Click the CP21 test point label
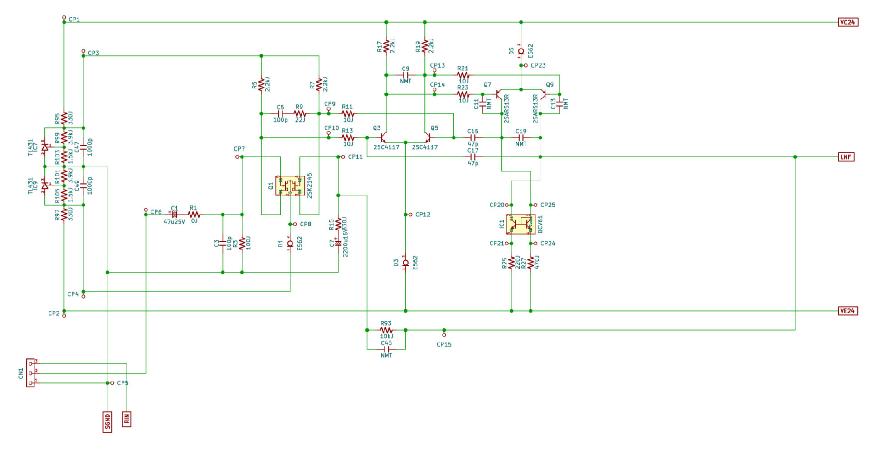The image size is (890, 450). [x=497, y=243]
